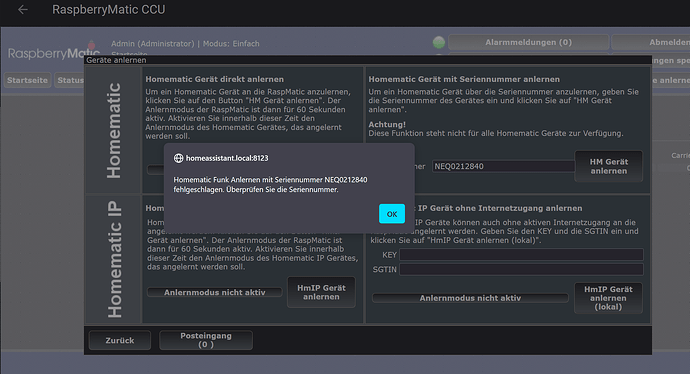The width and height of the screenshot is (690, 374).
Task: Click the HmIP Gerät anlernen button
Action: 321,292
